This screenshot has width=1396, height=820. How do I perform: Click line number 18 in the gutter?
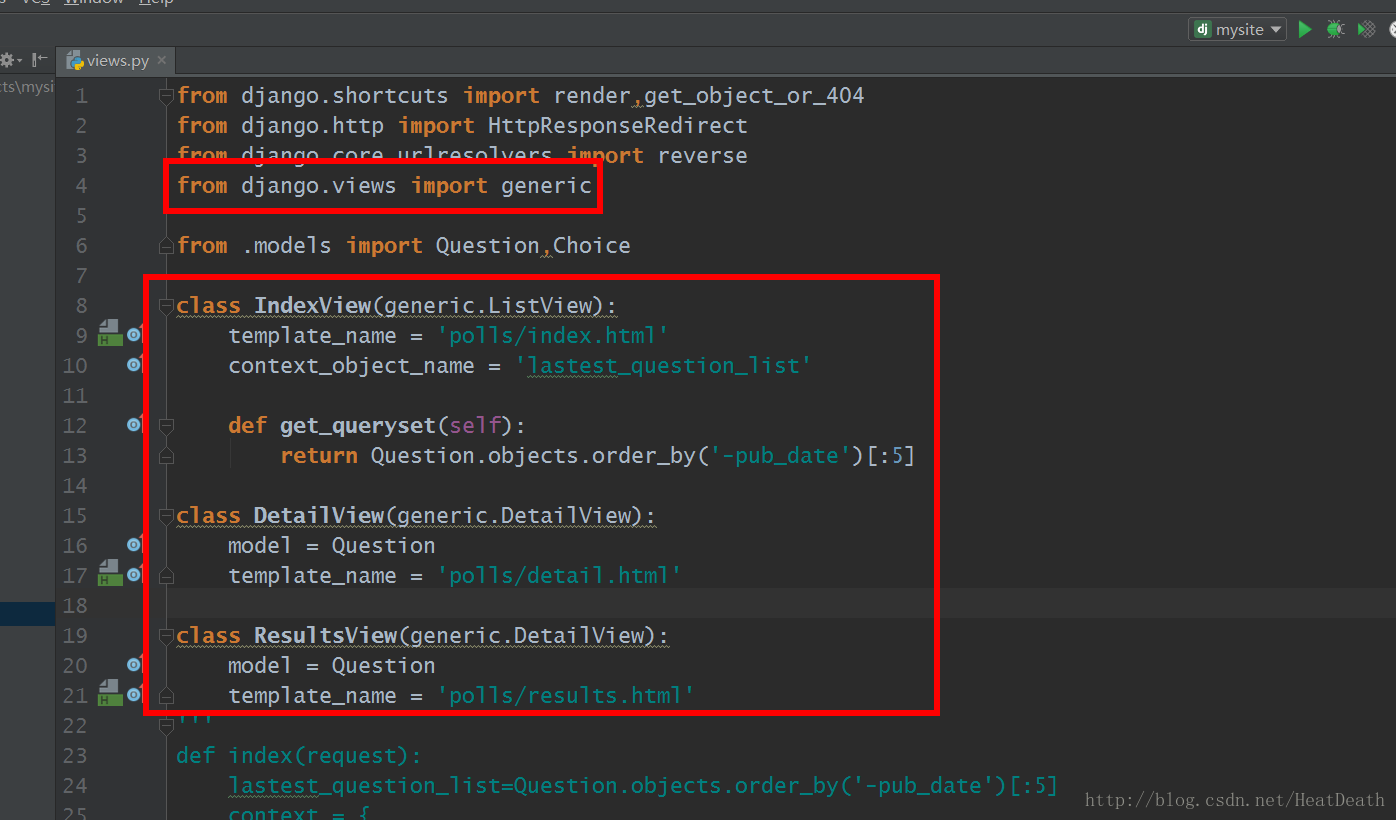pos(75,606)
